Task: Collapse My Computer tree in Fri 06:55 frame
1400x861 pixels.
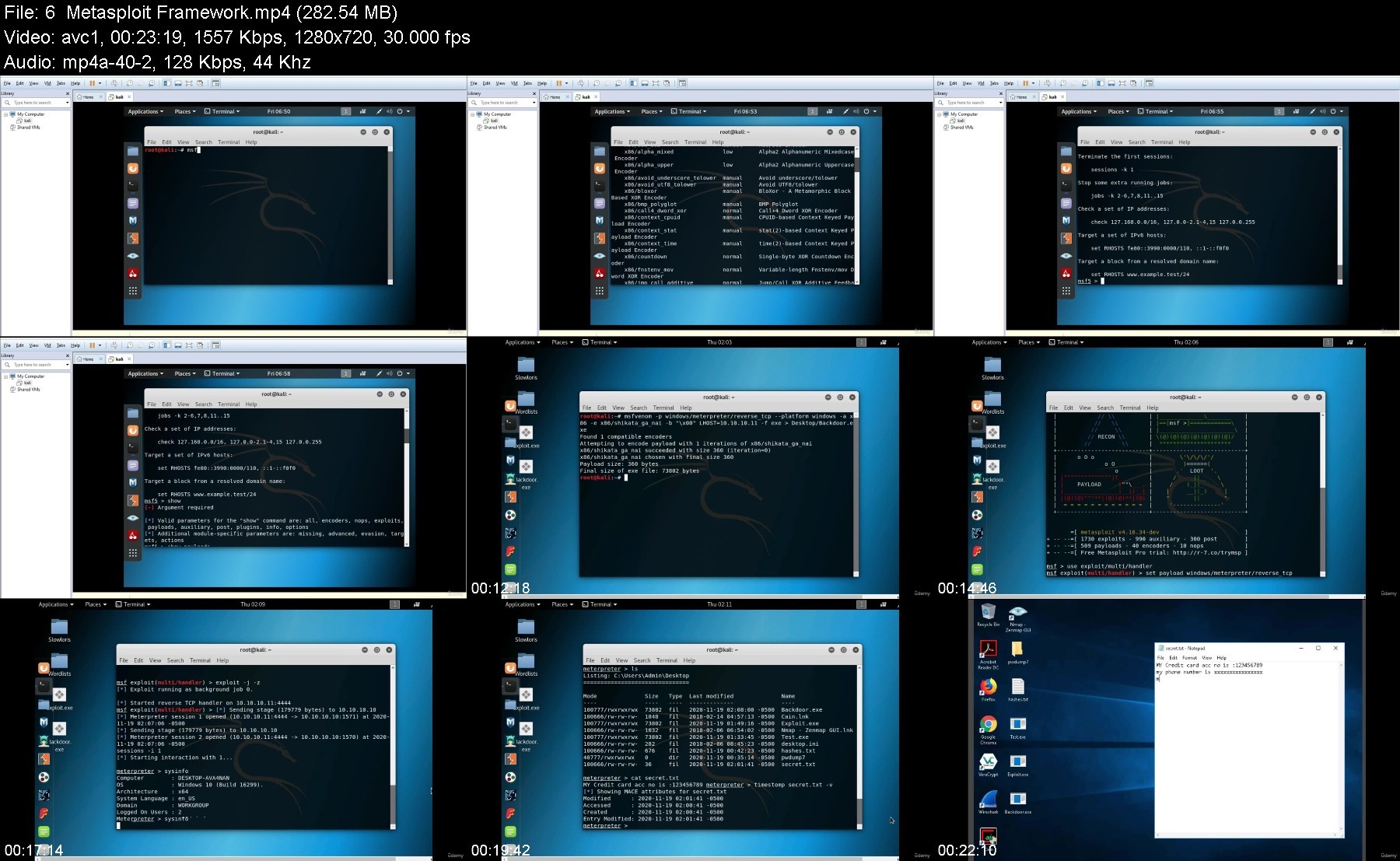Action: 939,114
